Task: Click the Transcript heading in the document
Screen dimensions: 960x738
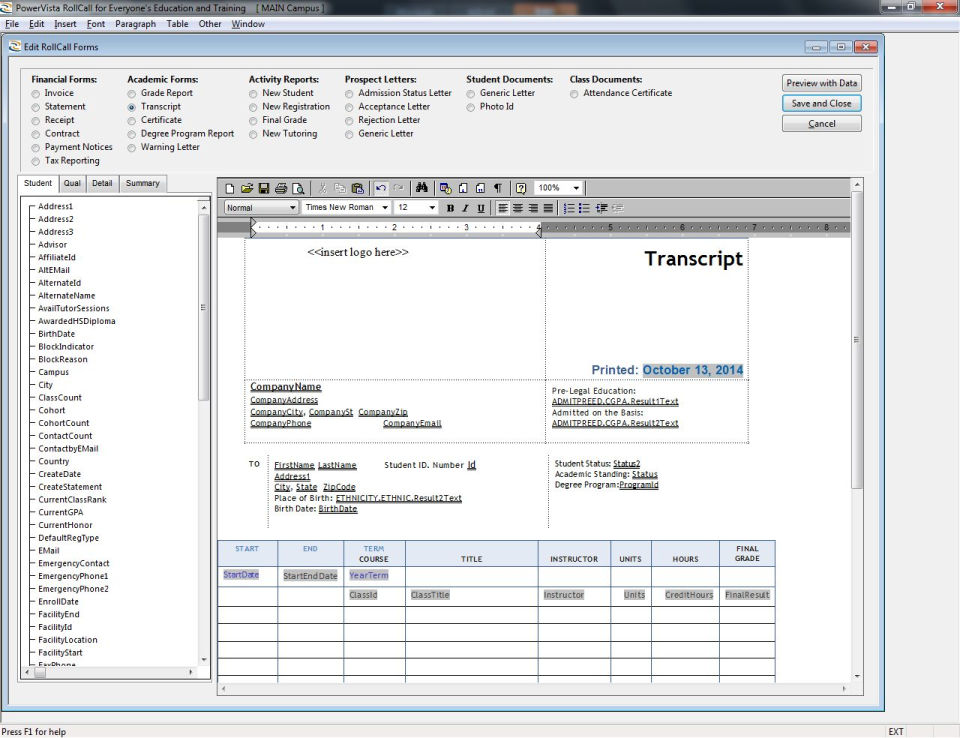Action: pyautogui.click(x=694, y=258)
